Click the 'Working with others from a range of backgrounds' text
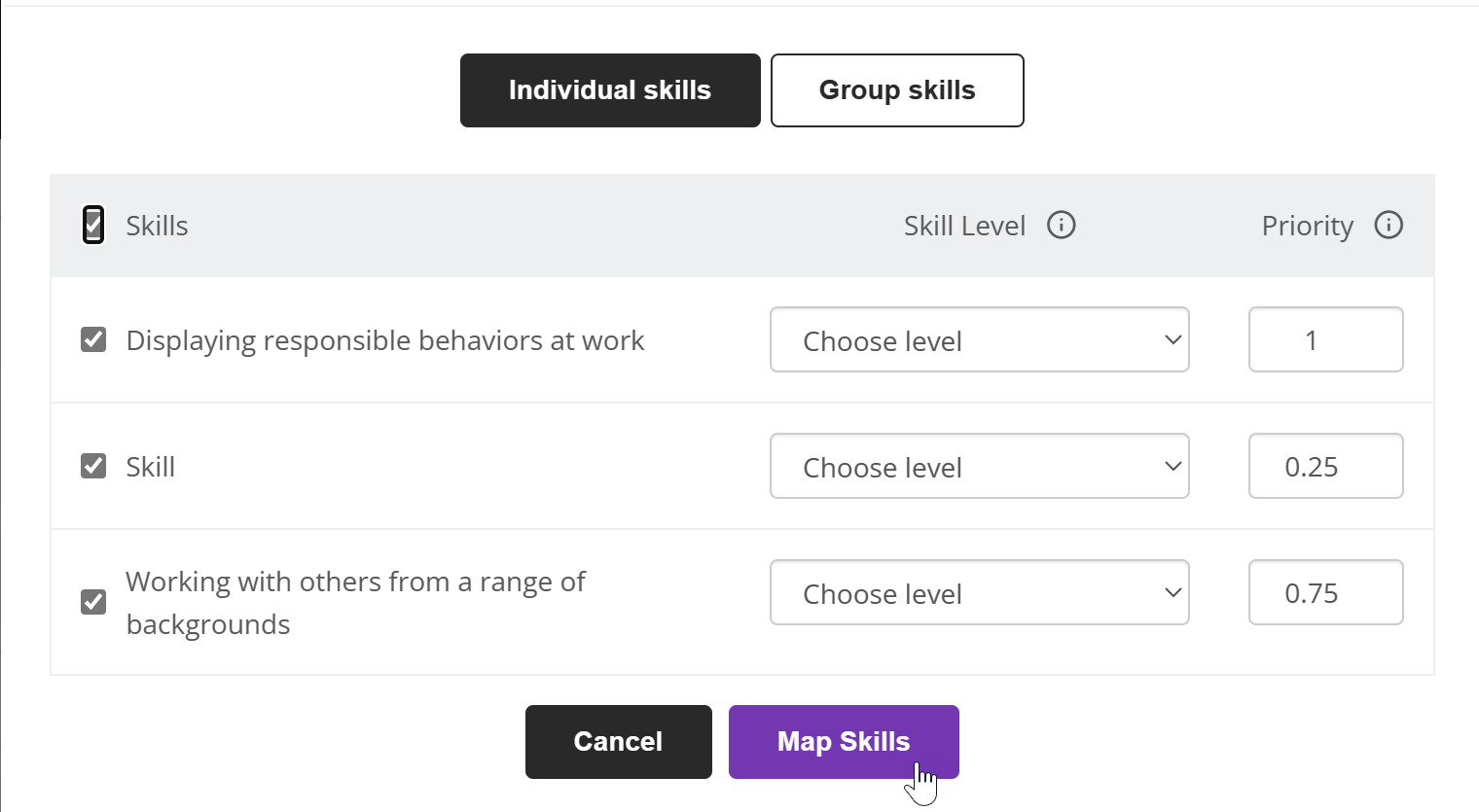The height and width of the screenshot is (812, 1479). pyautogui.click(x=355, y=603)
